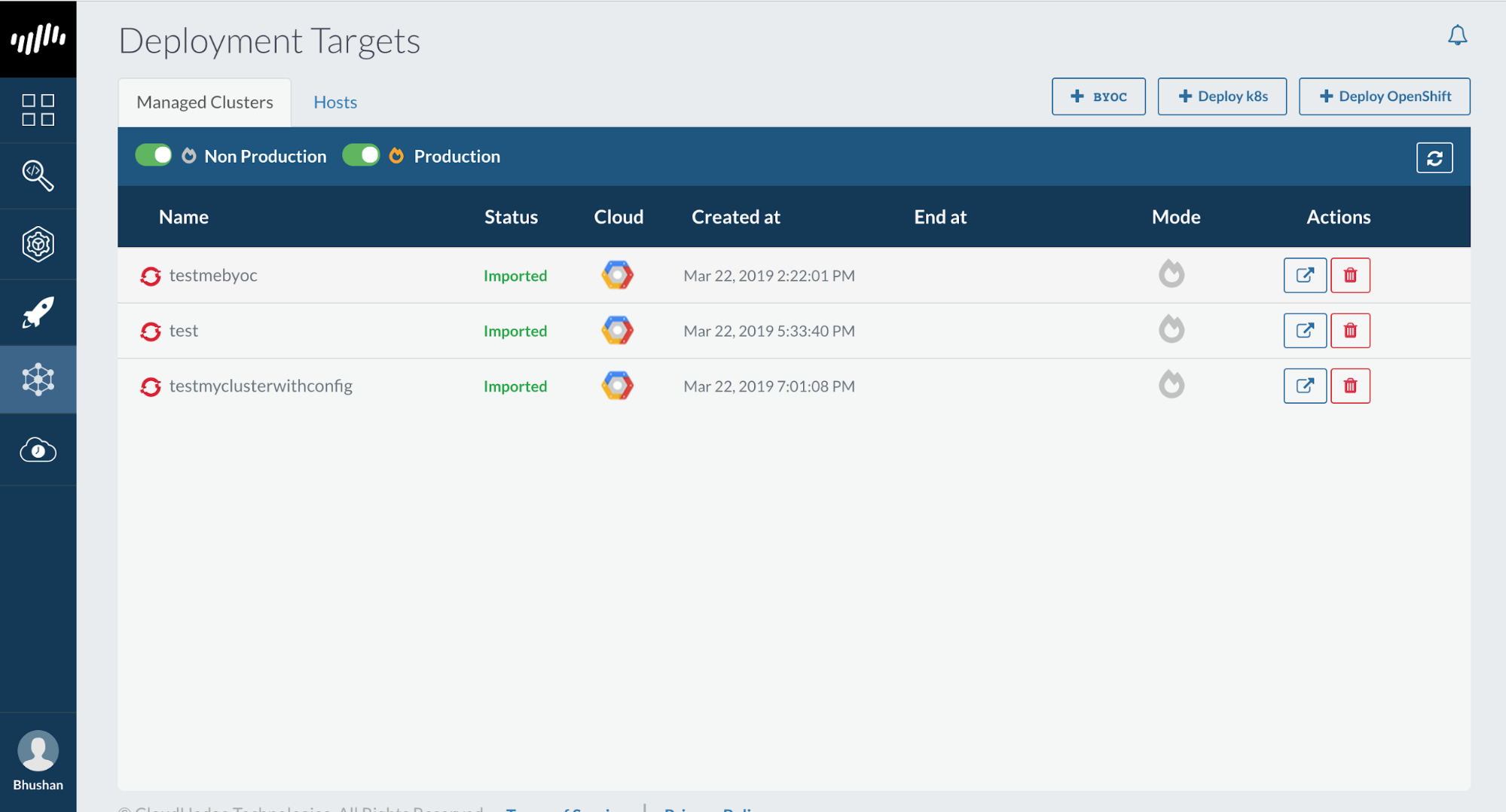Screen dimensions: 1506x812
Task: Click the cloud usage icon in sidebar
Action: [38, 450]
